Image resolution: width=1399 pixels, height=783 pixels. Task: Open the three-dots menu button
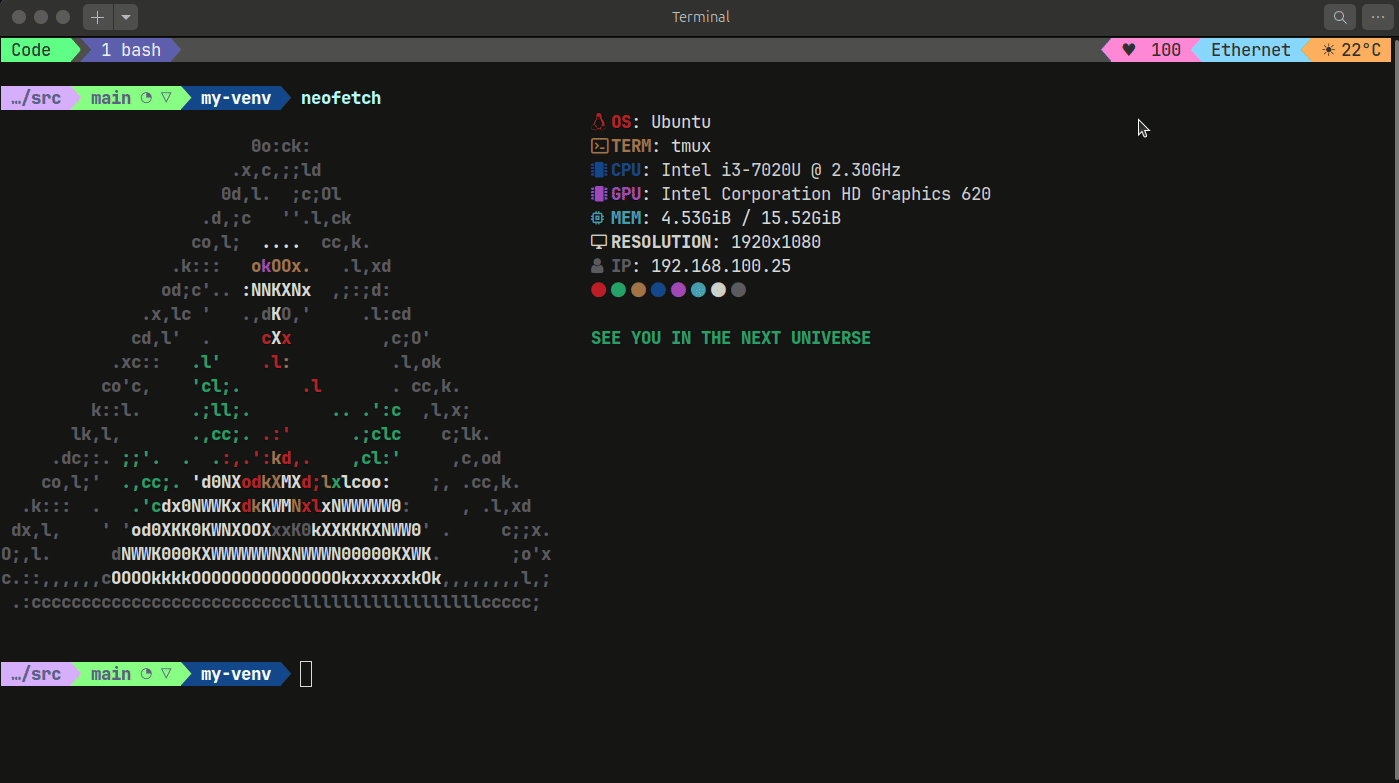pyautogui.click(x=1378, y=17)
